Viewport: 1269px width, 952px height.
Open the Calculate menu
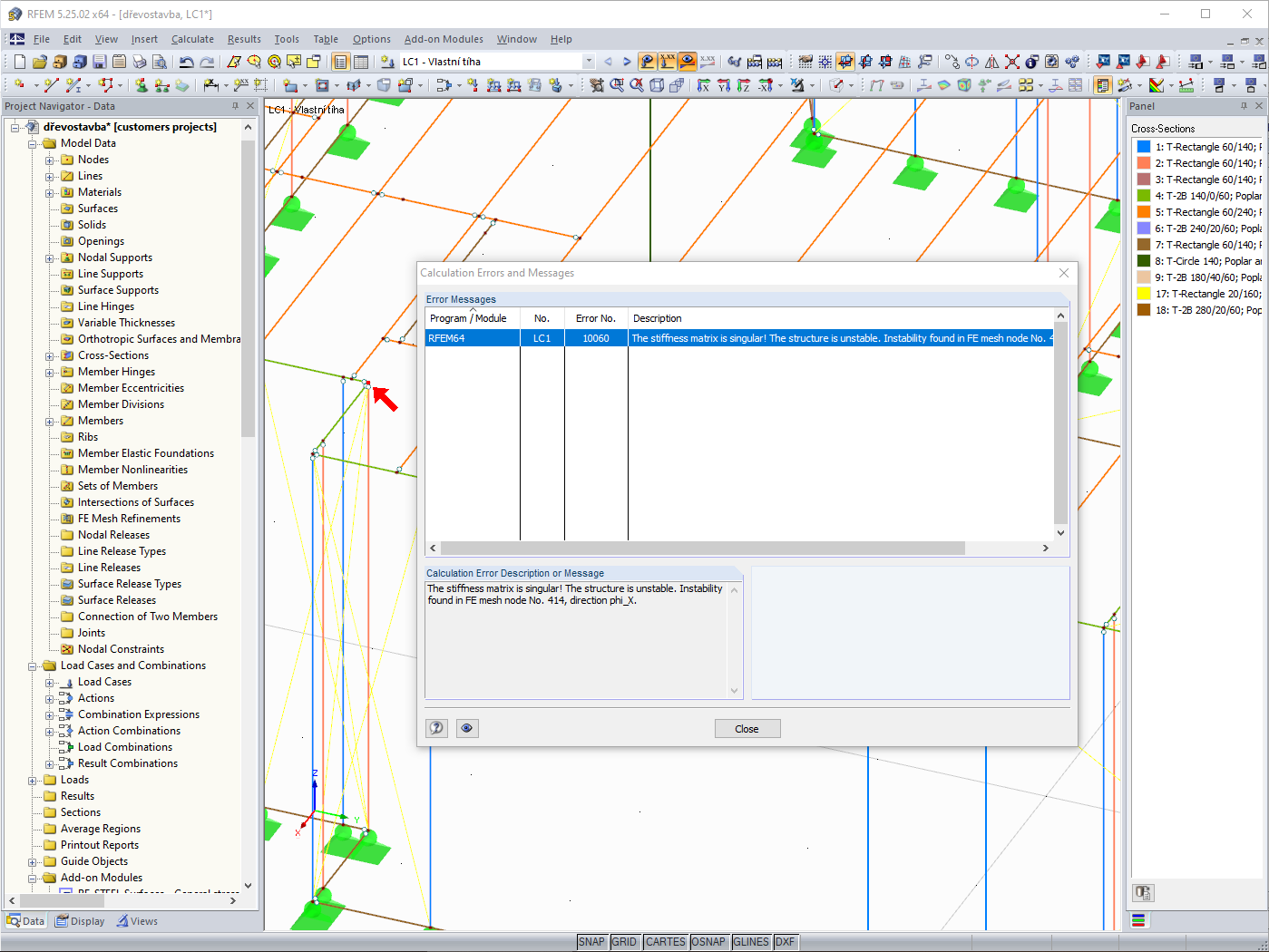click(192, 39)
